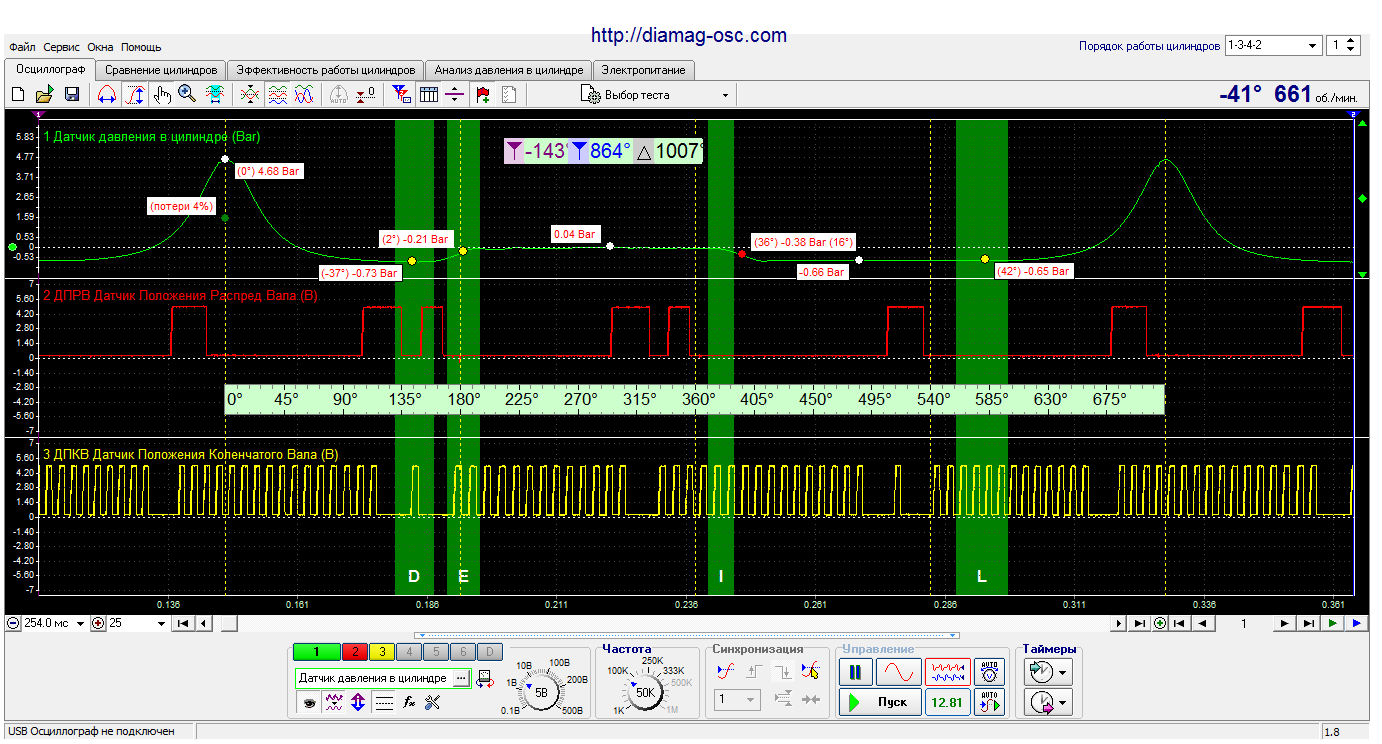
Task: Select the horizontal measure arc tool
Action: click(x=107, y=94)
